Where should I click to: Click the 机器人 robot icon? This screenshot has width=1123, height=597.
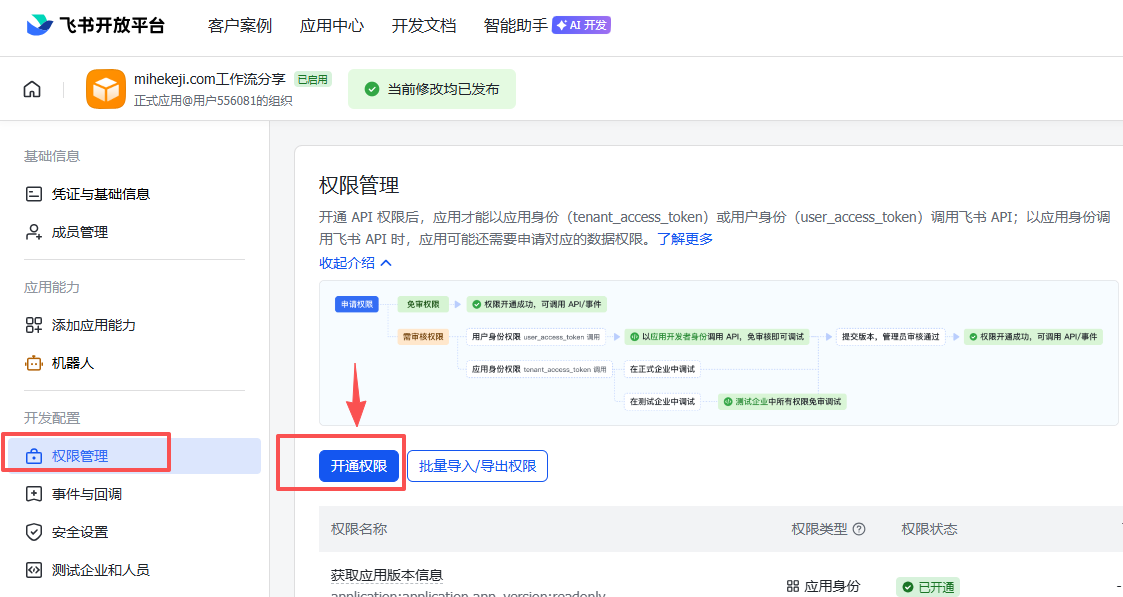pyautogui.click(x=34, y=363)
